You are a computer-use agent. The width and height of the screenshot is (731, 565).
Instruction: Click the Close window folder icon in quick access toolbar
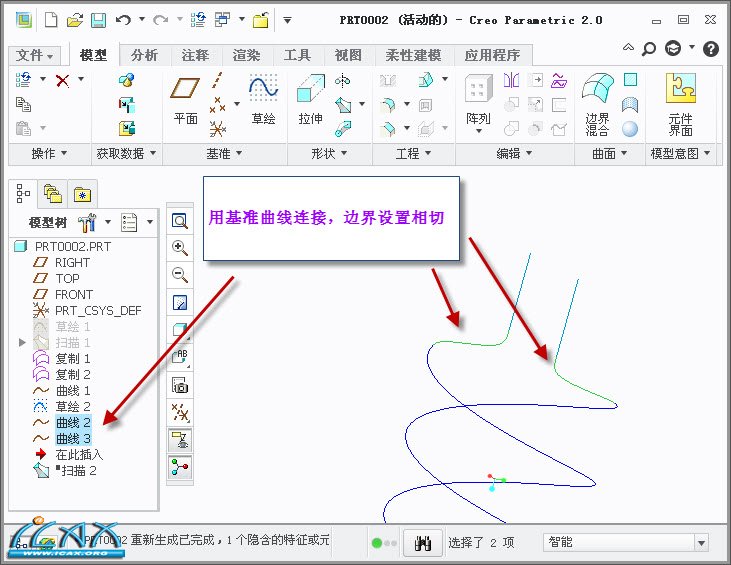(x=261, y=20)
